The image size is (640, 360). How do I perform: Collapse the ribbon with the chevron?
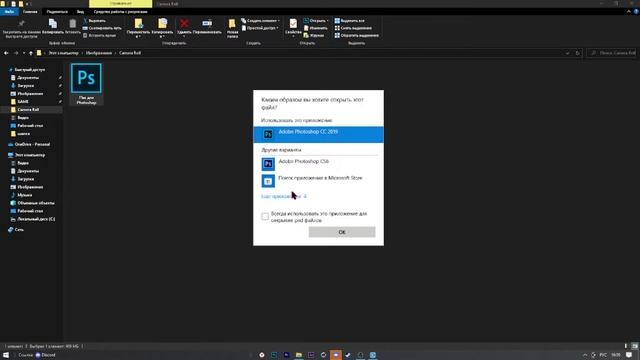pos(629,11)
